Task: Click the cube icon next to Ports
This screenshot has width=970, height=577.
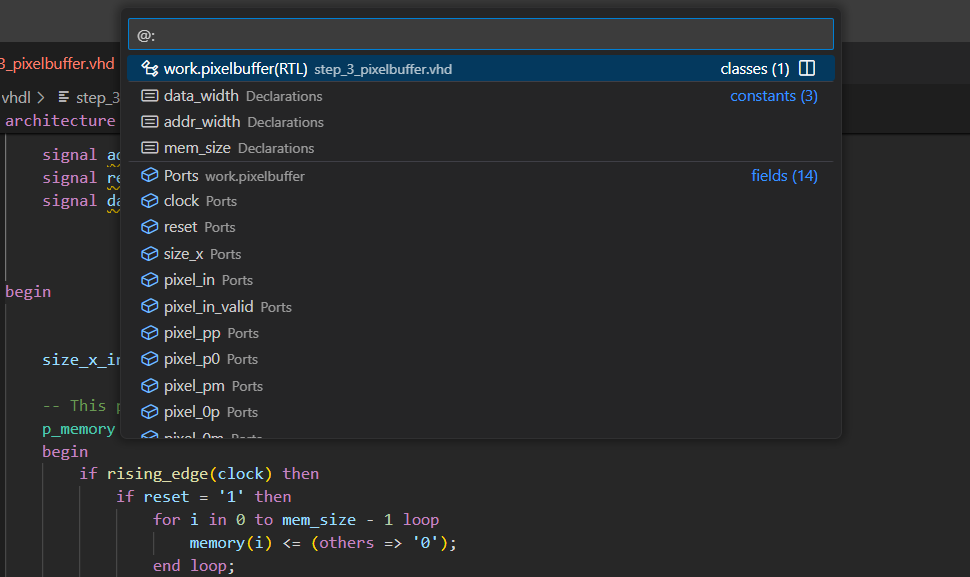Action: (150, 176)
